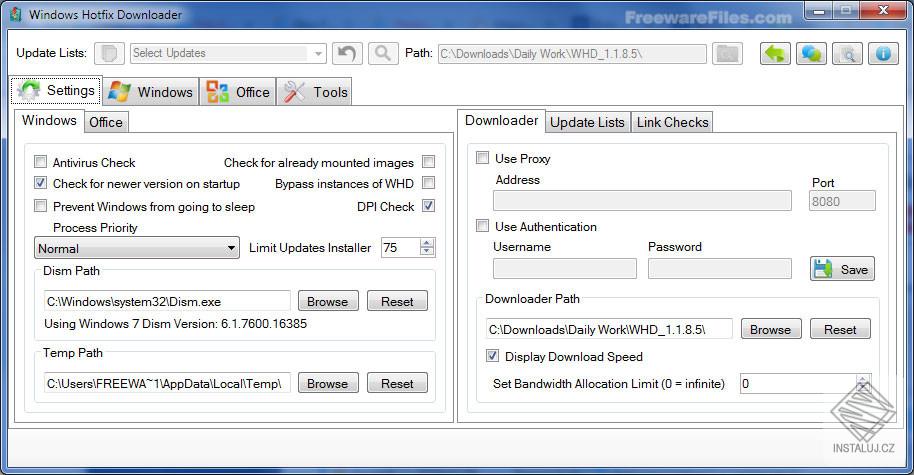Switch to the Link Checks sub-tab
This screenshot has height=475, width=914.
(672, 122)
